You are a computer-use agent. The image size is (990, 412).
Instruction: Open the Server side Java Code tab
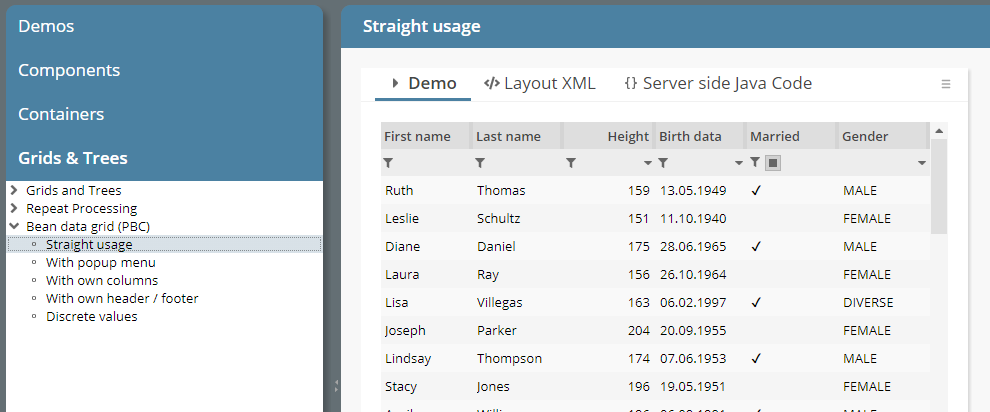pyautogui.click(x=717, y=84)
